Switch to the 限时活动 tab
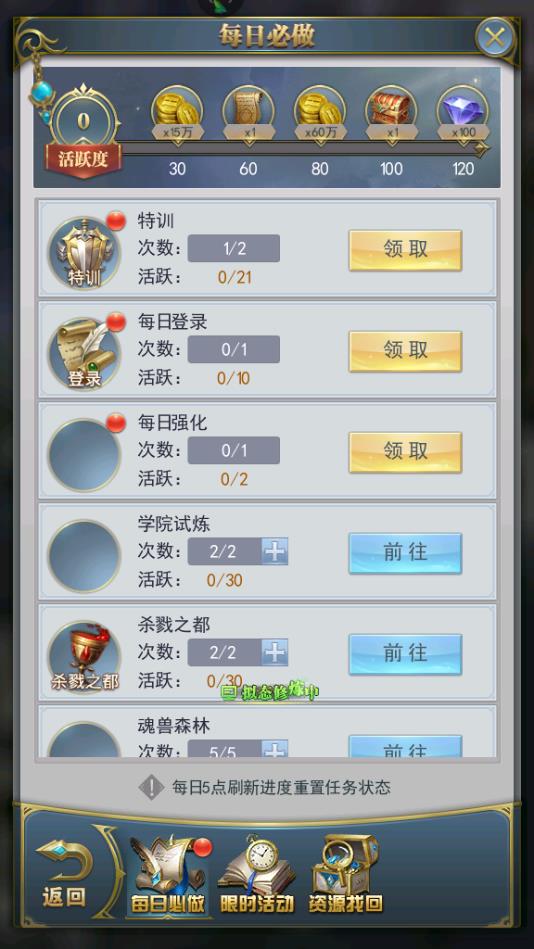This screenshot has height=949, width=534. click(x=257, y=875)
